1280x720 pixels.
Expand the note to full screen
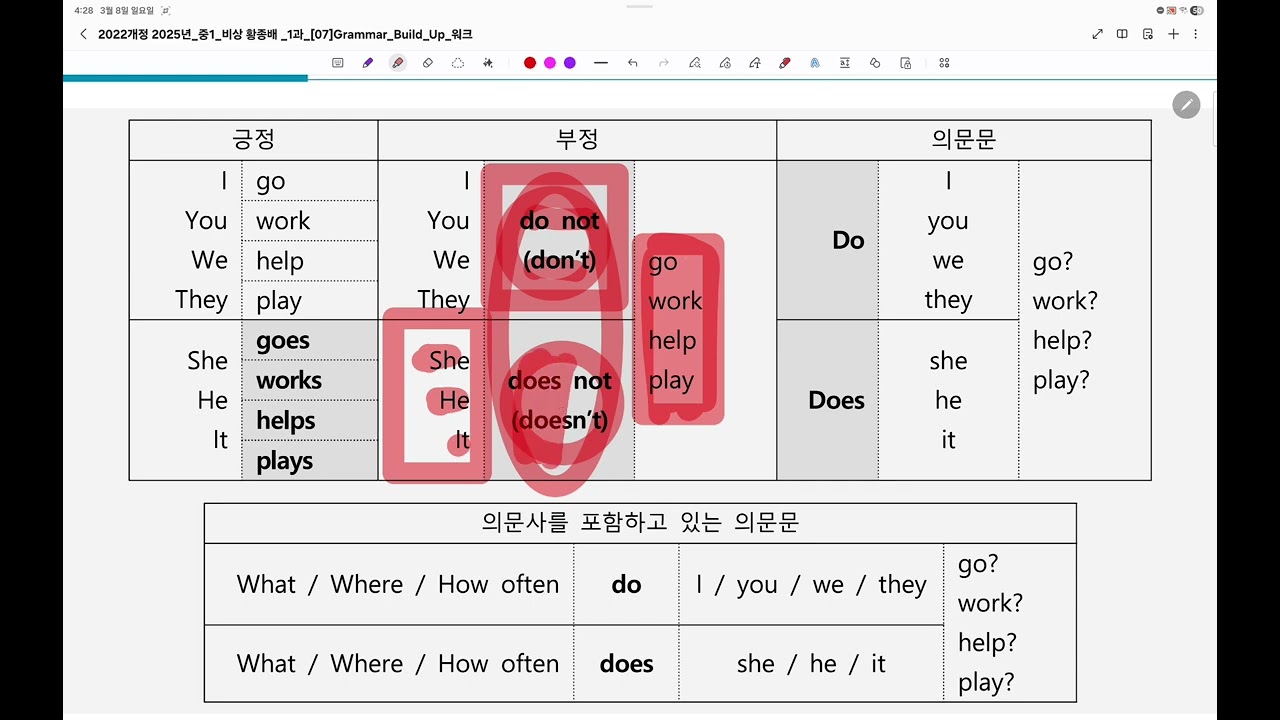point(1097,34)
